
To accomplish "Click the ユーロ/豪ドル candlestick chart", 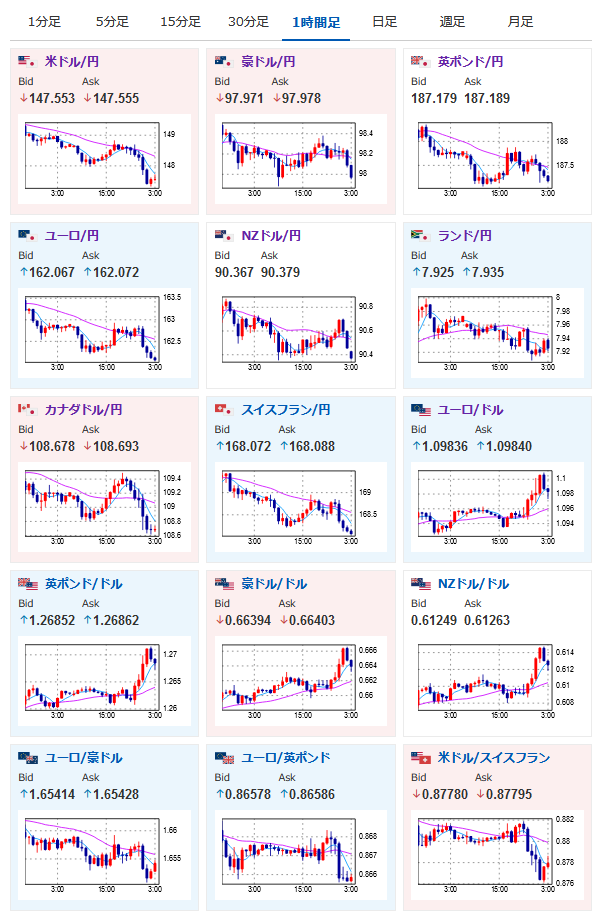I will pos(104,855).
